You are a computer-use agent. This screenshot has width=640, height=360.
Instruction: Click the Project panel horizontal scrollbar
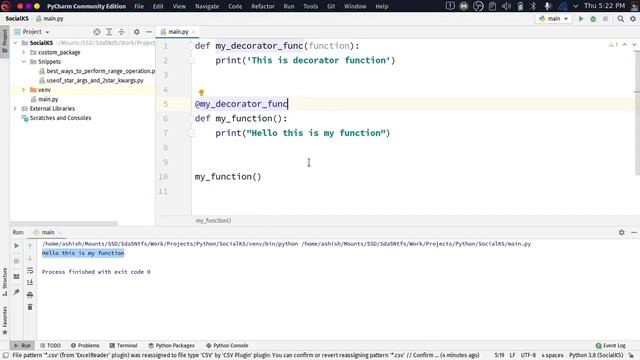tap(64, 224)
